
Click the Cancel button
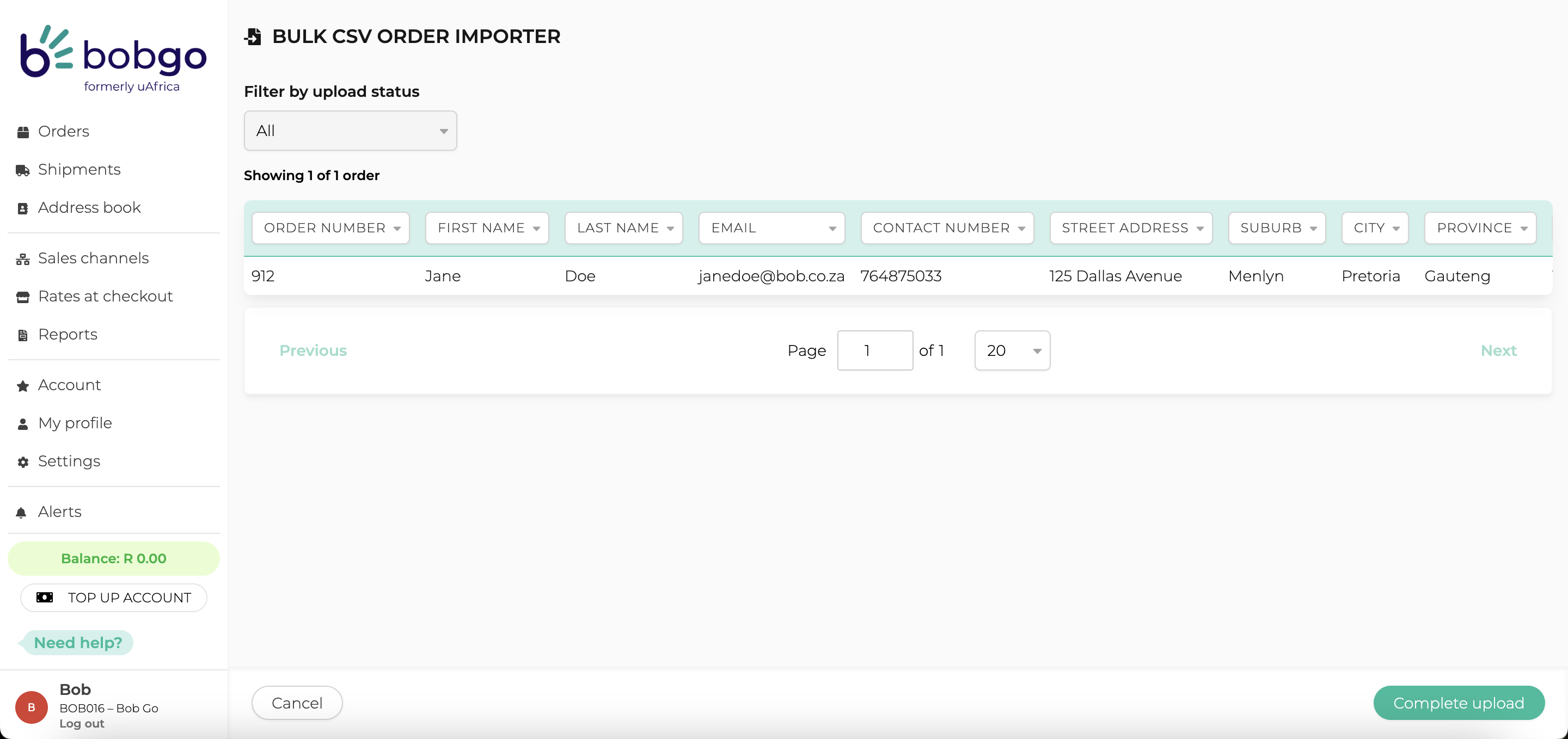point(297,703)
